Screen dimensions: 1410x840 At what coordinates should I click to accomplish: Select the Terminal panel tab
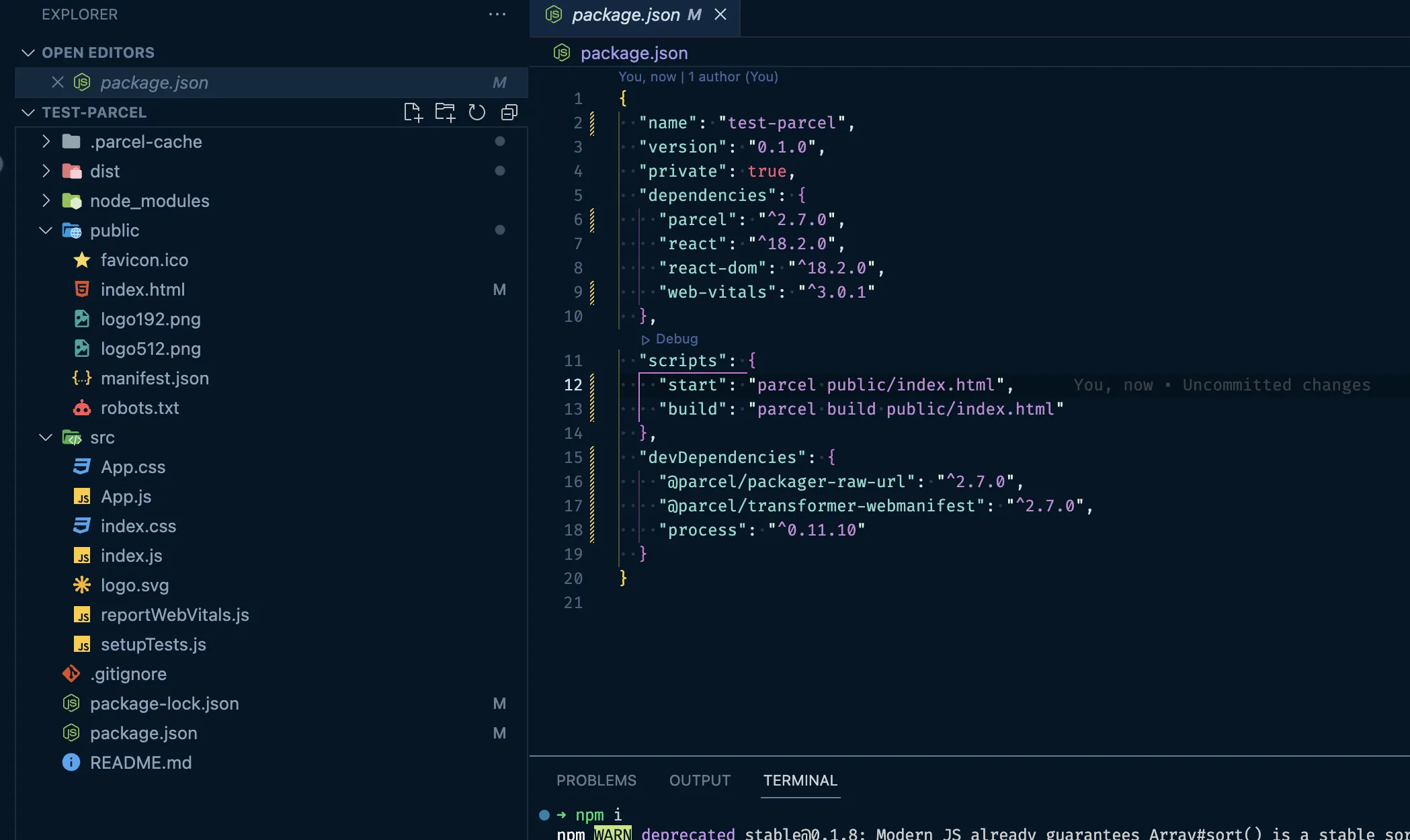[800, 781]
